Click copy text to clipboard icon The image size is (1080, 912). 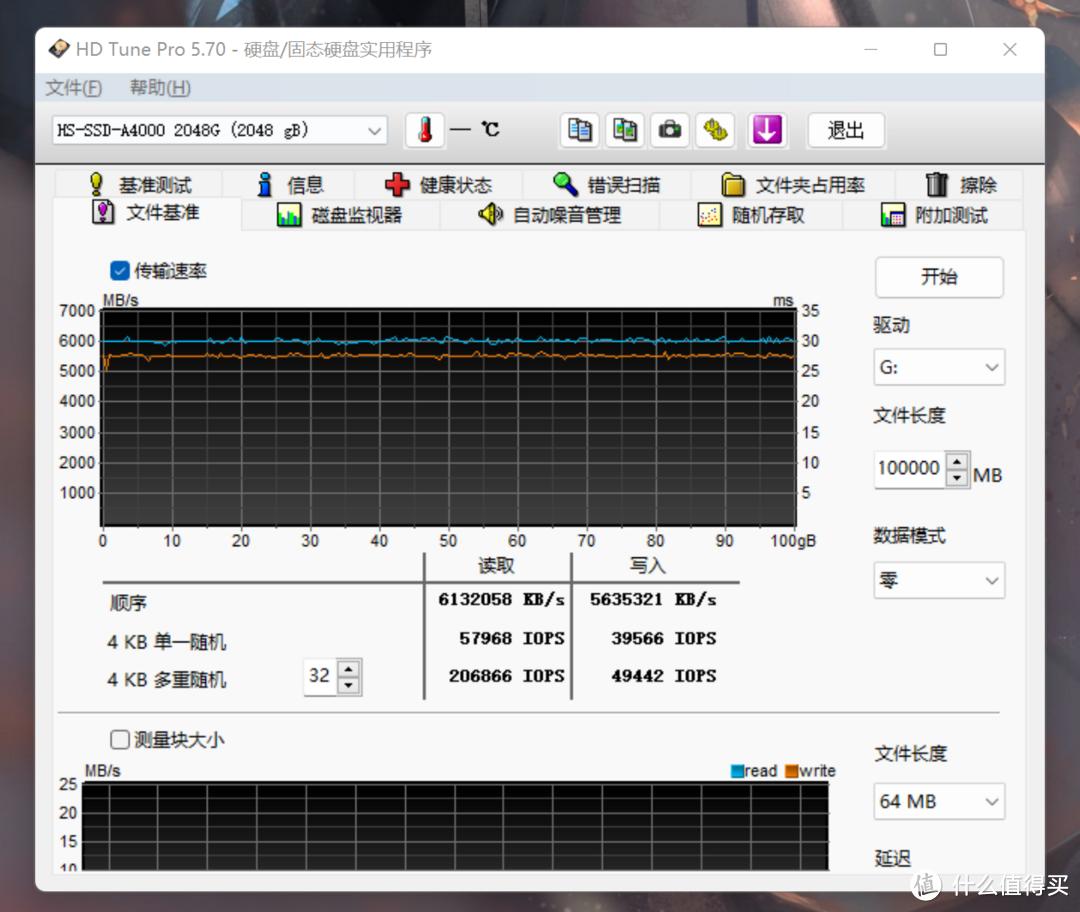(x=579, y=130)
